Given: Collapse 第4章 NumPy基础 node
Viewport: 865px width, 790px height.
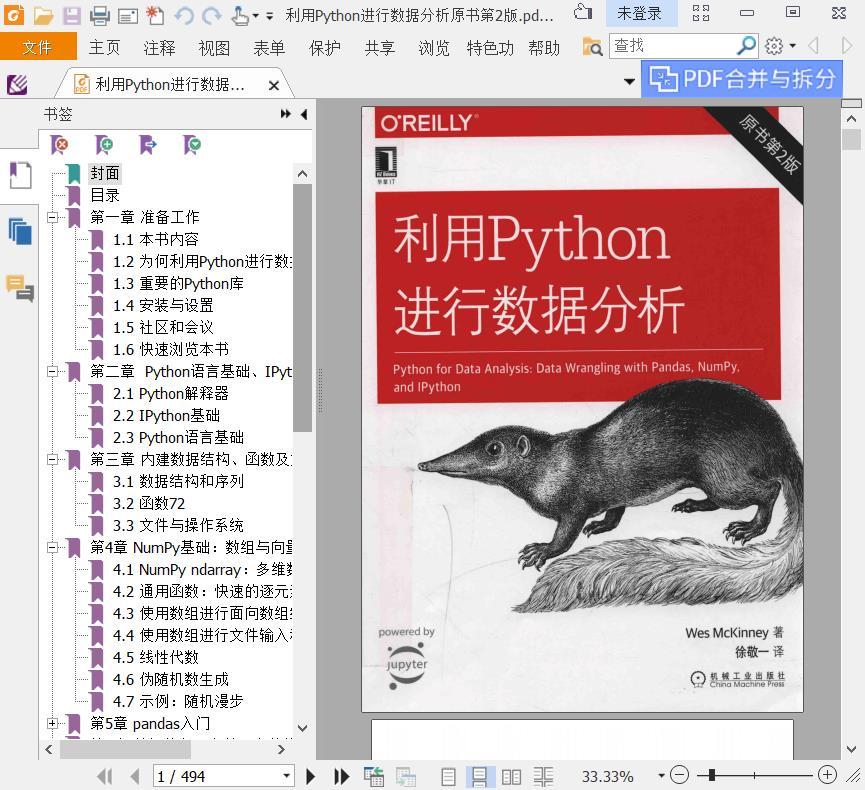Looking at the screenshot, I should pos(52,547).
